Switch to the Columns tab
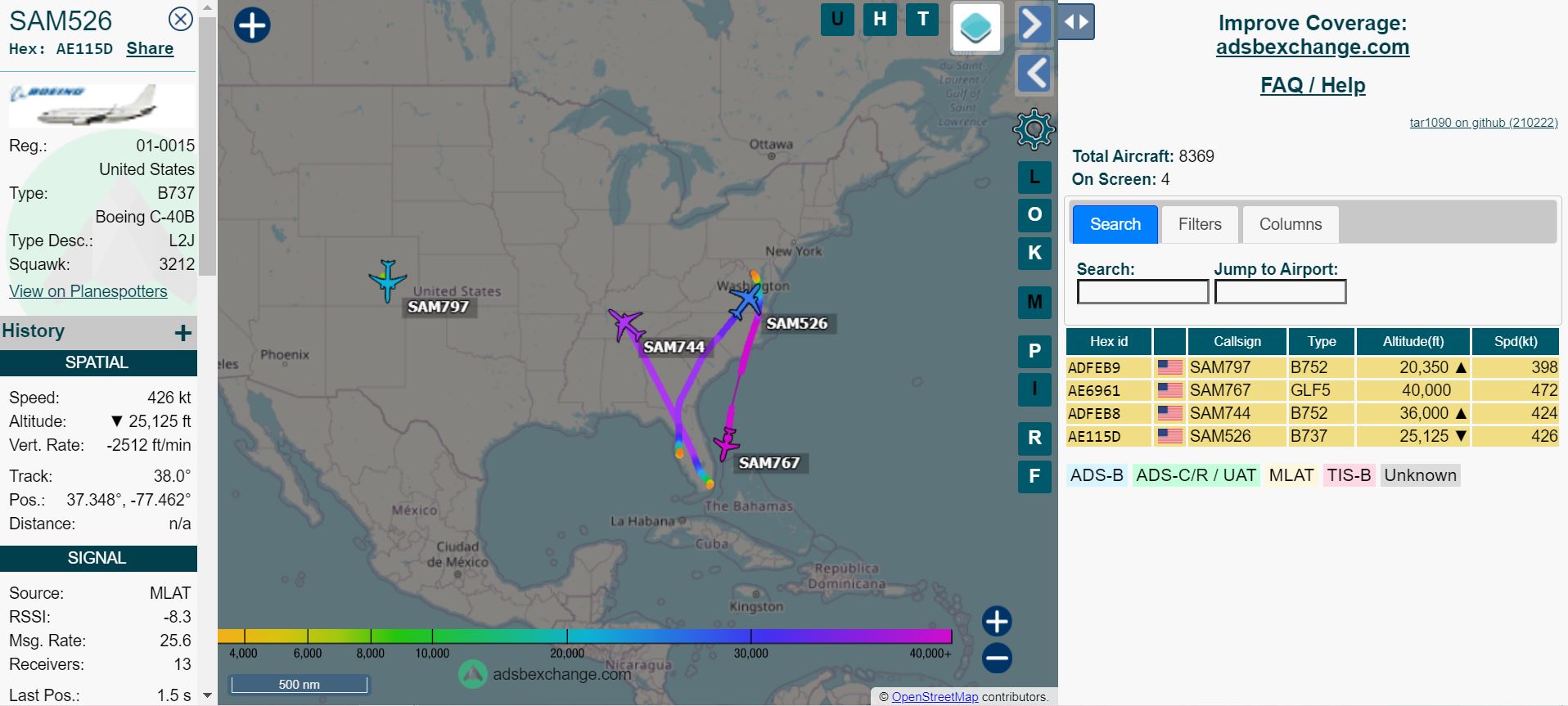The image size is (1568, 706). 1291,224
